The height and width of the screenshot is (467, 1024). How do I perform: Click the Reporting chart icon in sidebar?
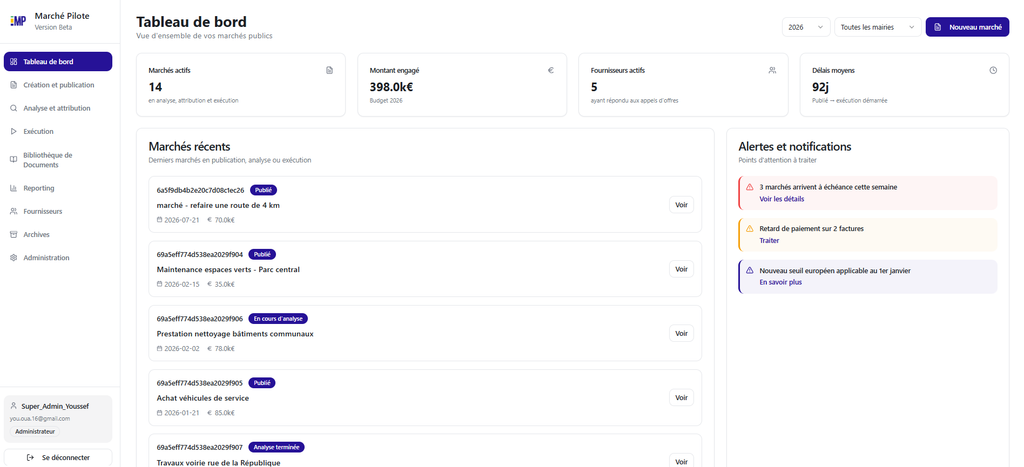pyautogui.click(x=14, y=188)
